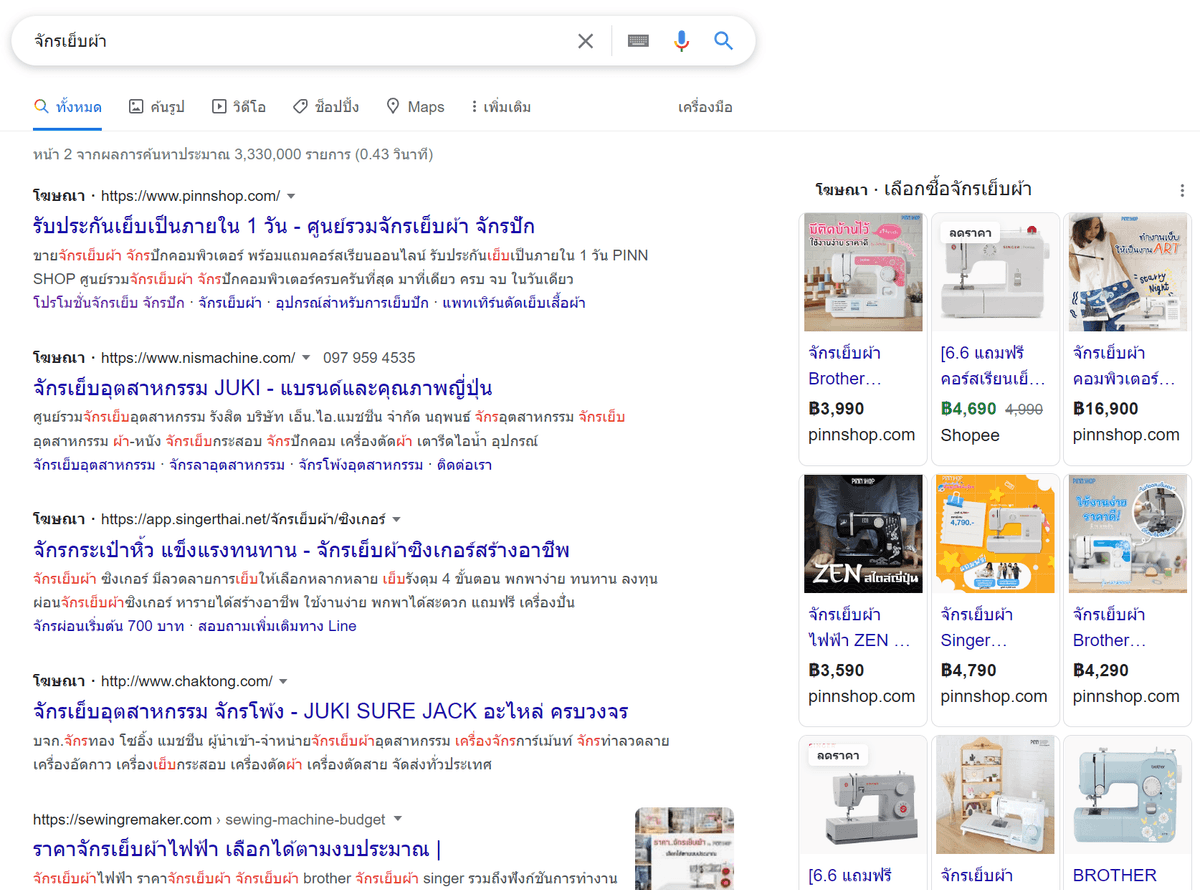Open the black ZEN machine product image

point(863,534)
